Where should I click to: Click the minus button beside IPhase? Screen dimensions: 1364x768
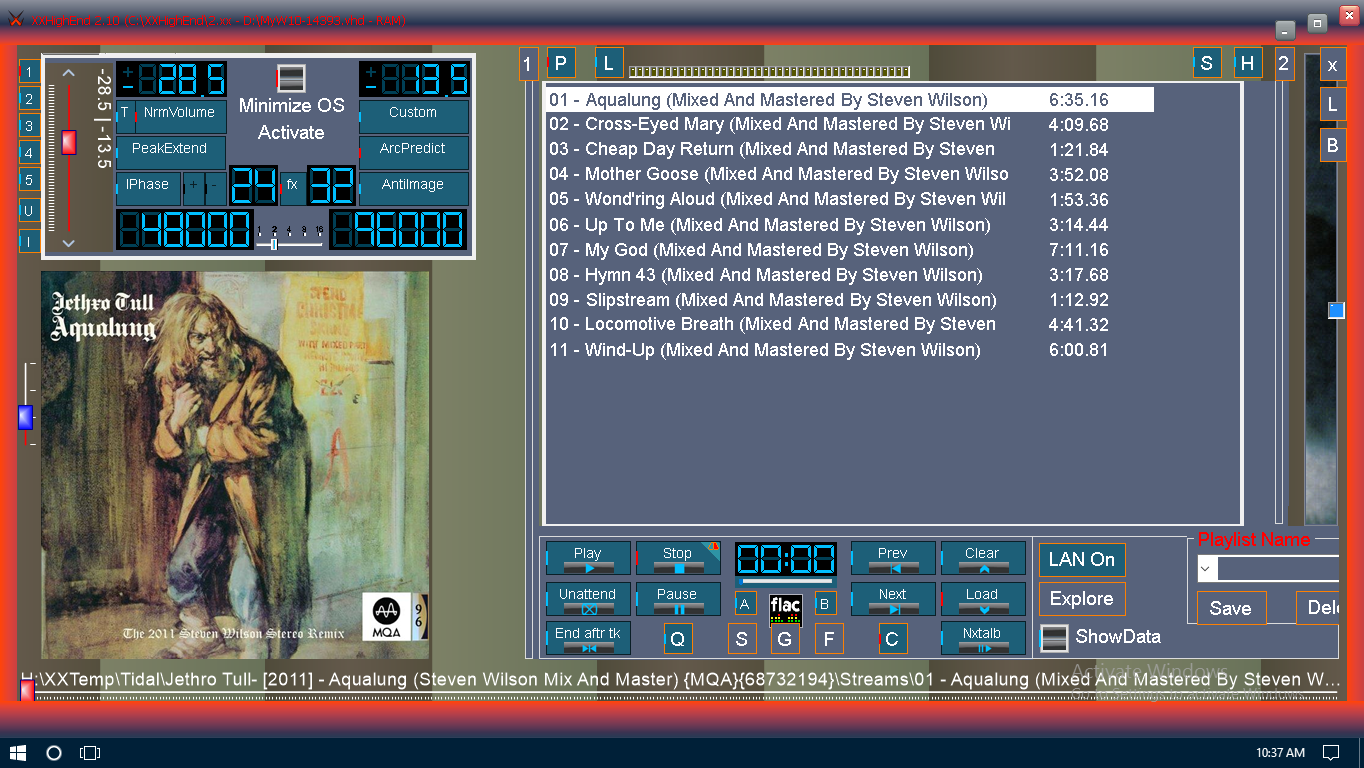pyautogui.click(x=215, y=189)
